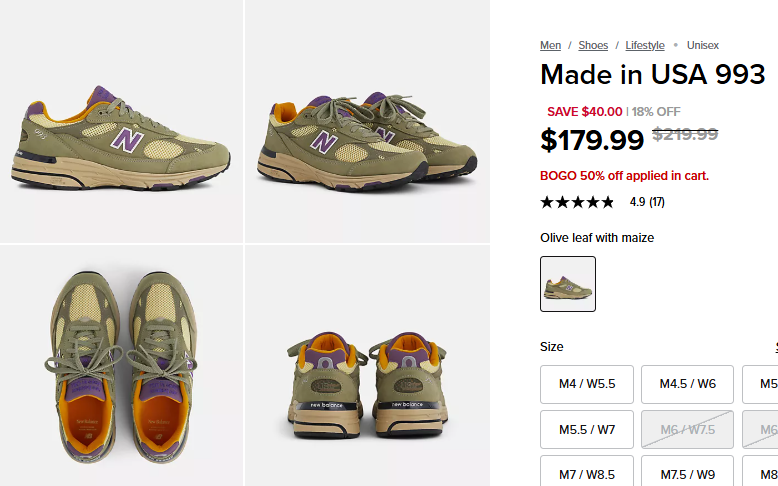Open the Shoes breadcrumb link
The height and width of the screenshot is (486, 778).
coord(593,45)
